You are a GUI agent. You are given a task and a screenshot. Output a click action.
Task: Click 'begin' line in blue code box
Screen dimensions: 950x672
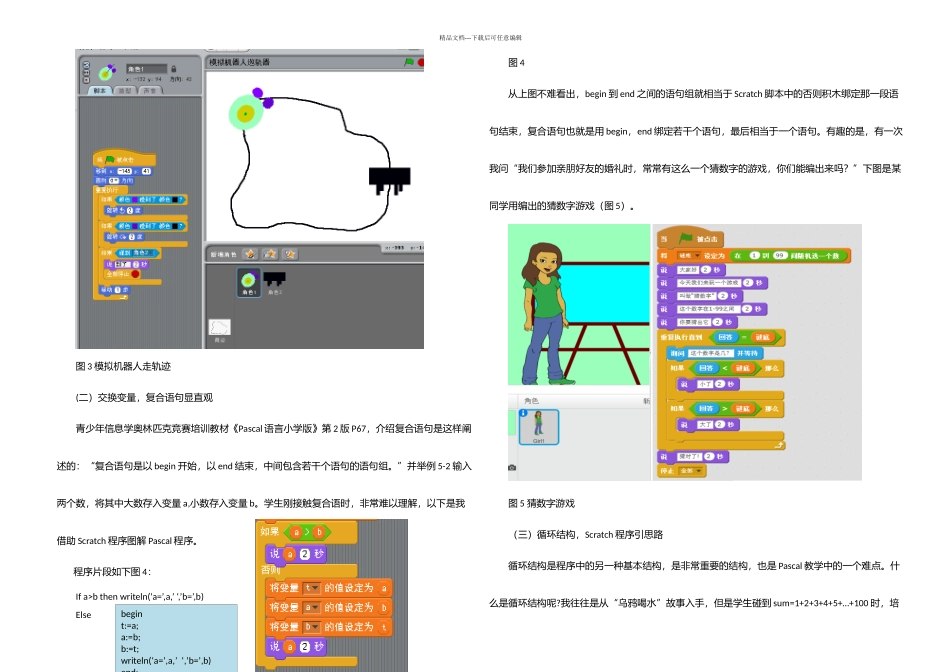tap(131, 614)
